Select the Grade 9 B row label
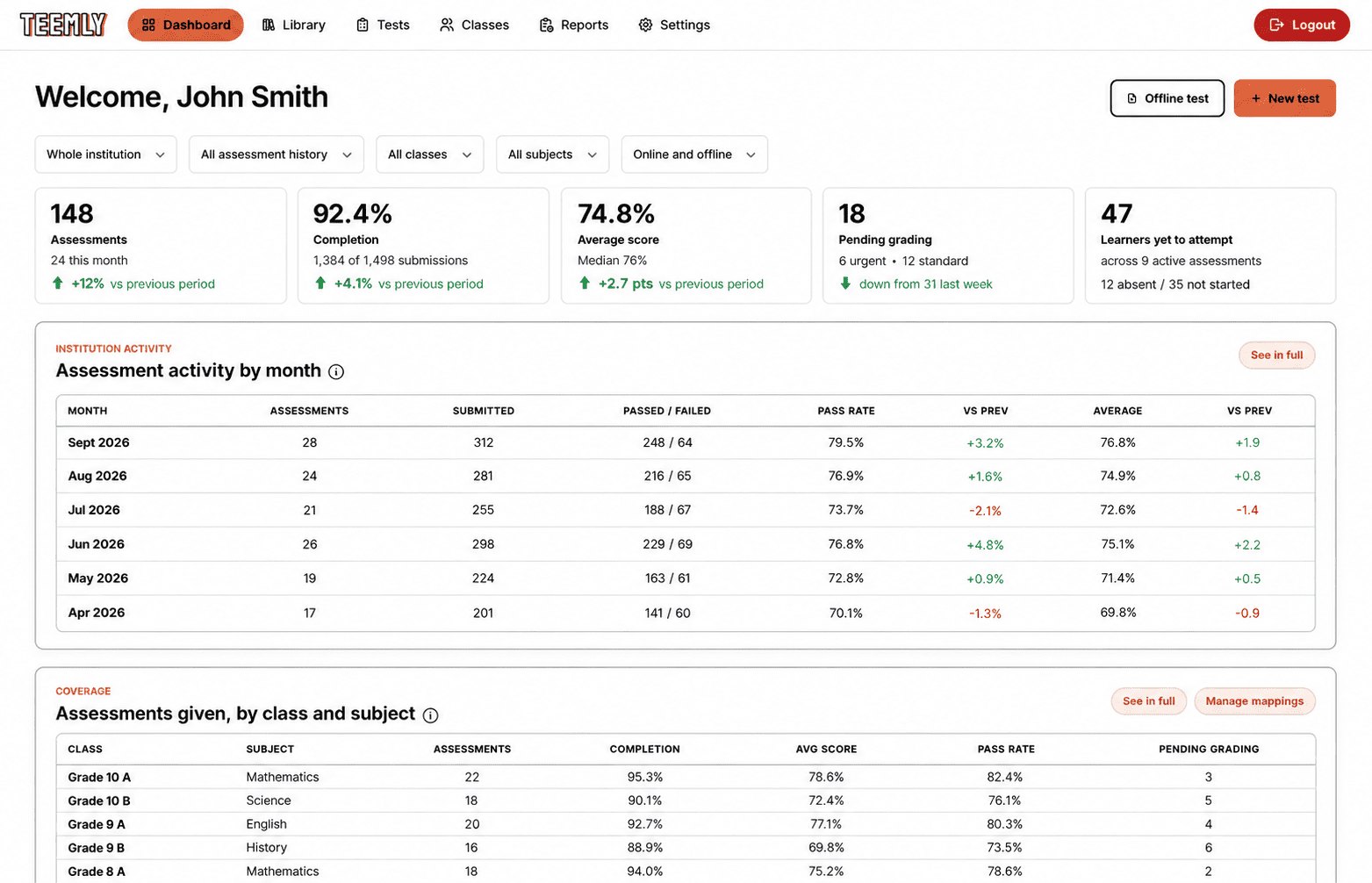The width and height of the screenshot is (1372, 883). [97, 849]
